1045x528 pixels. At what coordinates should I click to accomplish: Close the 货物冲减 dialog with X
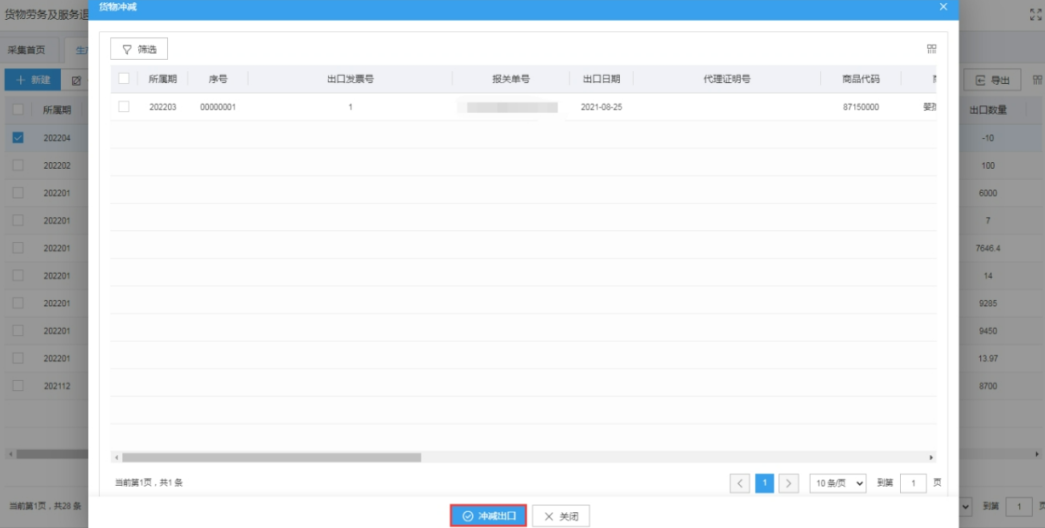[x=943, y=7]
